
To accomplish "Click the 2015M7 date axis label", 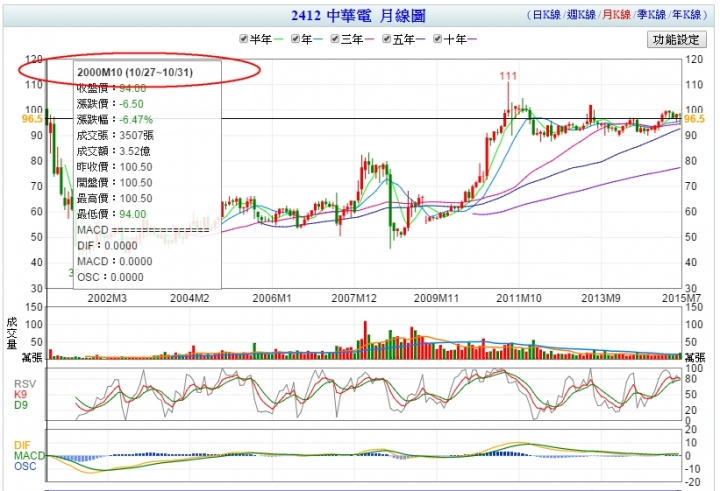I will [x=681, y=298].
